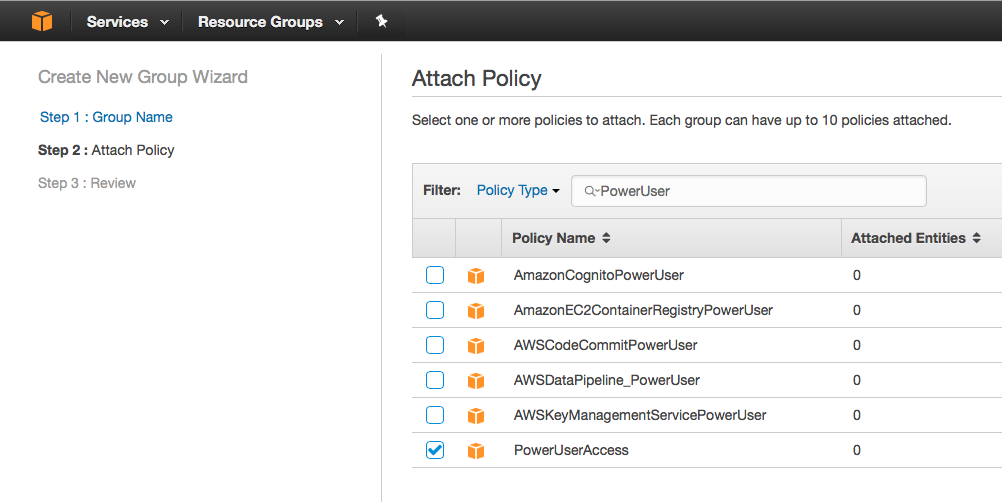The image size is (1002, 502).
Task: Click the Attach Policy heading
Action: (x=477, y=79)
